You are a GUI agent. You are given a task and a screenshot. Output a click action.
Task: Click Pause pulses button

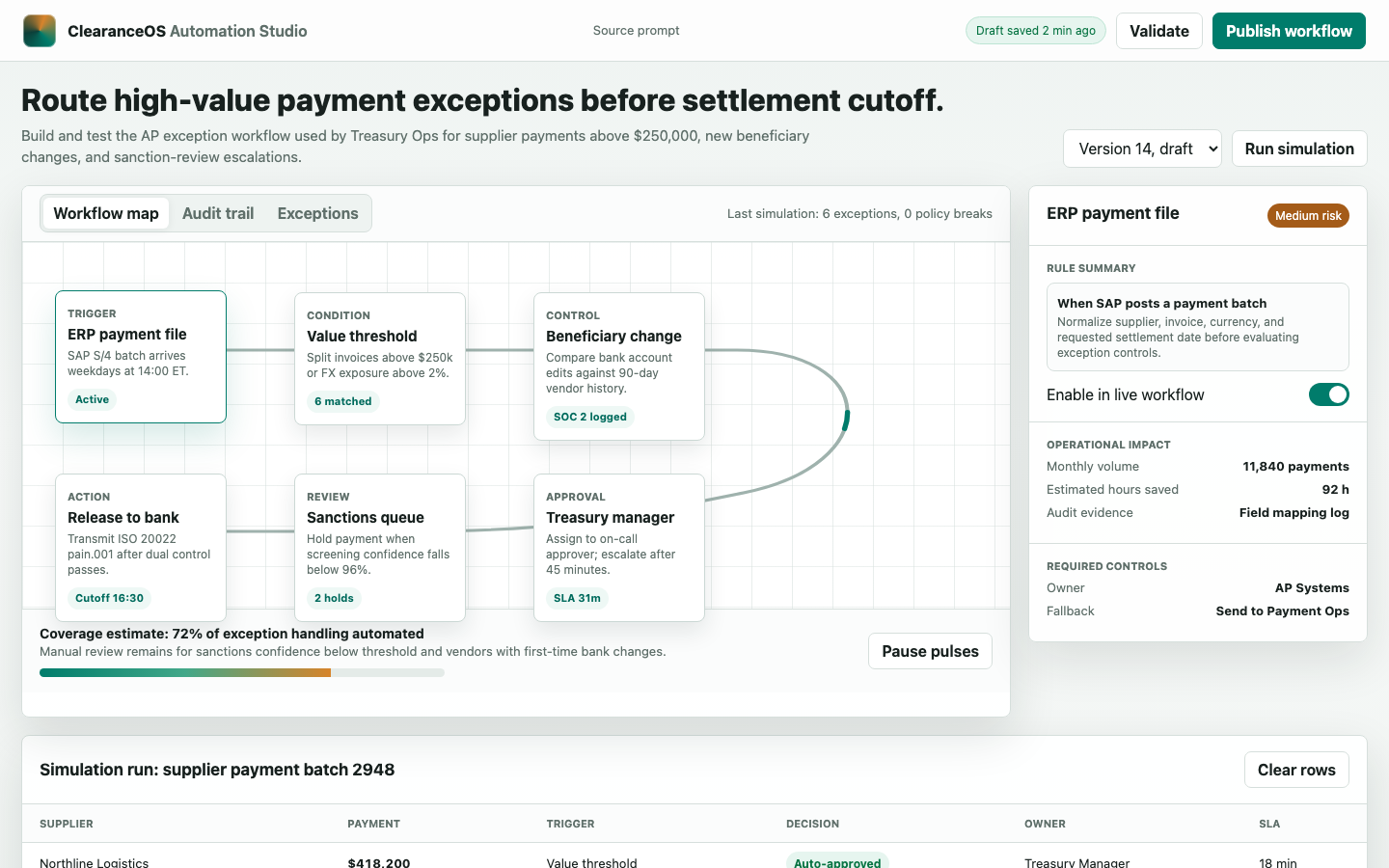(x=930, y=651)
